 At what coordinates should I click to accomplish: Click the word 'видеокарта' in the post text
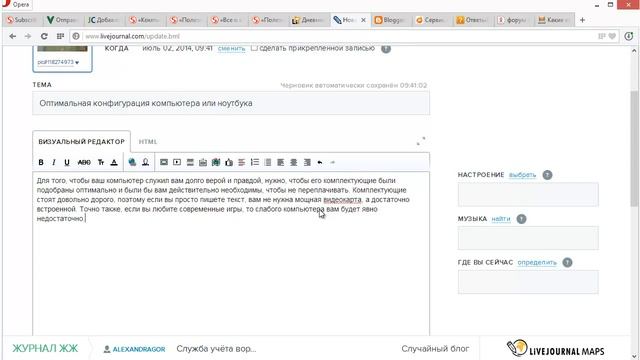pos(342,200)
